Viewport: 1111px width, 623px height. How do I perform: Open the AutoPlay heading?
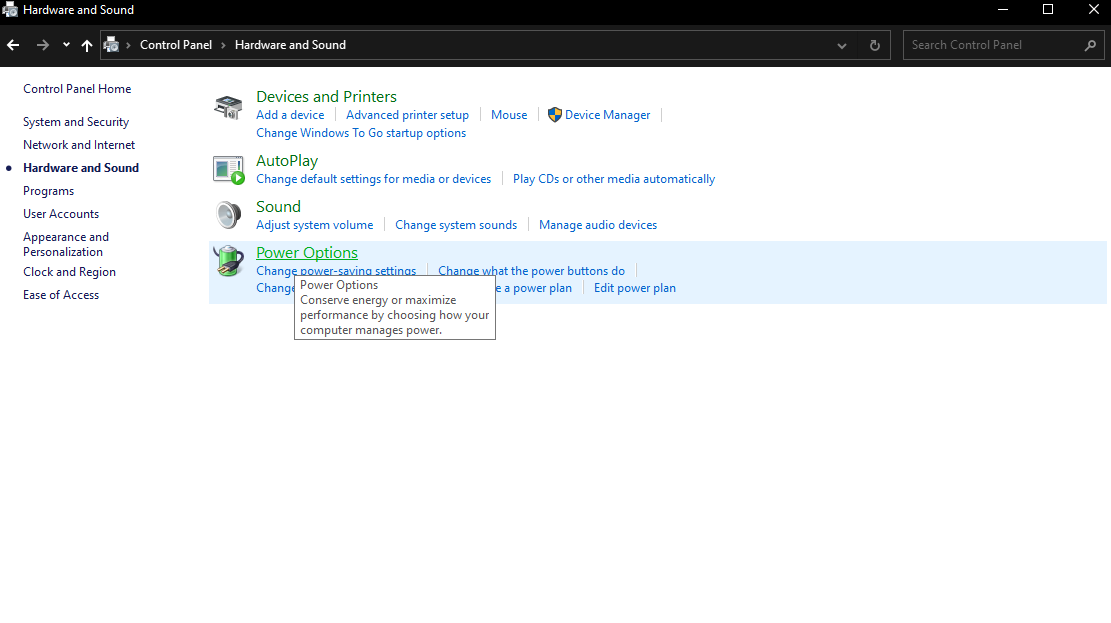pyautogui.click(x=287, y=161)
